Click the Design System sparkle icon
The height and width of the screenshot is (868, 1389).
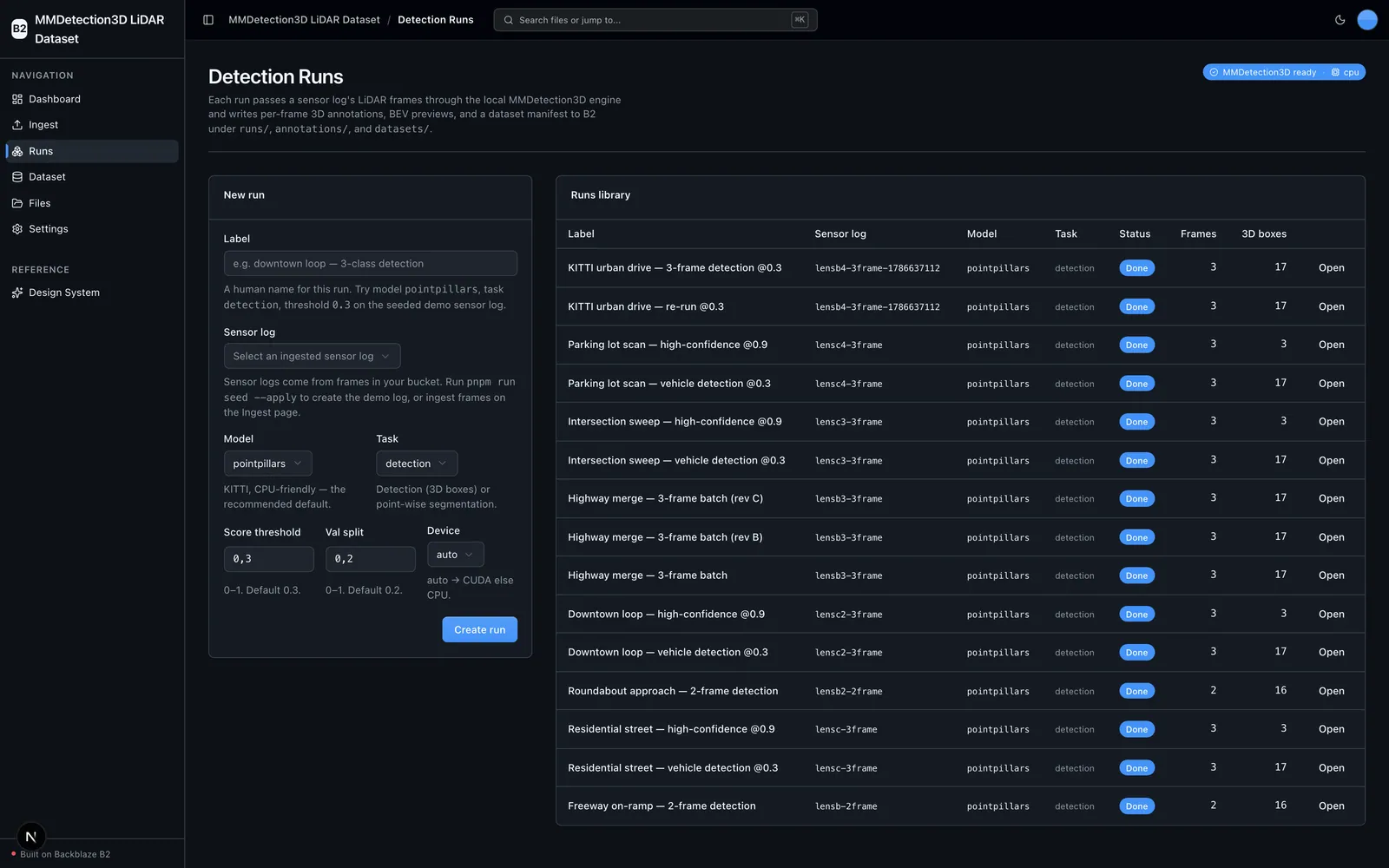point(17,293)
